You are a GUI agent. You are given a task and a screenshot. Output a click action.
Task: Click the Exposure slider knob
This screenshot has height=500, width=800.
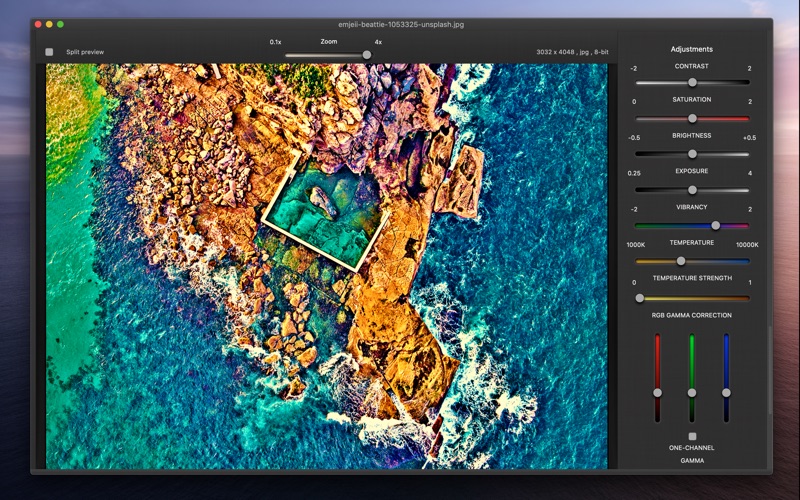pyautogui.click(x=692, y=190)
